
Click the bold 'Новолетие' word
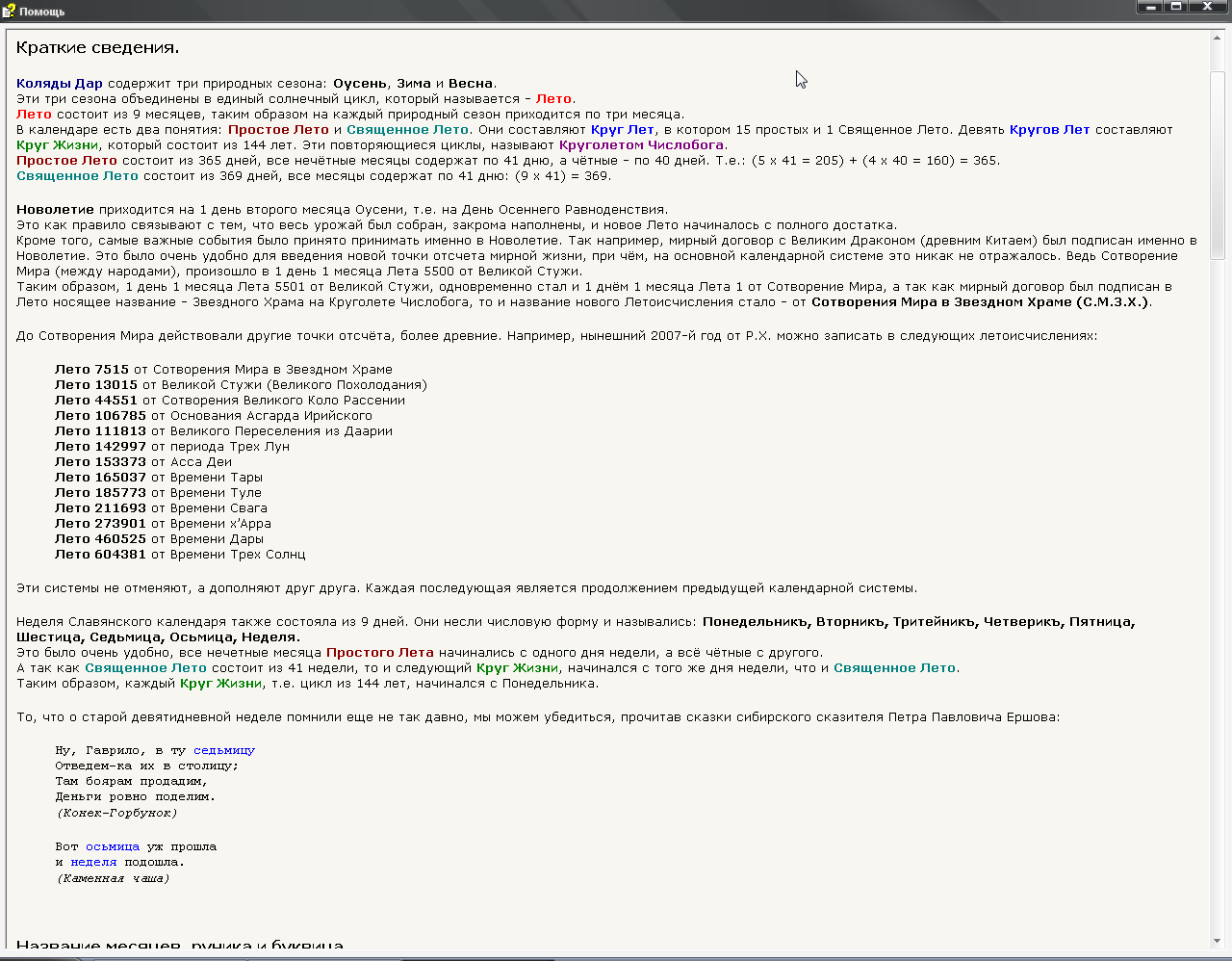55,210
